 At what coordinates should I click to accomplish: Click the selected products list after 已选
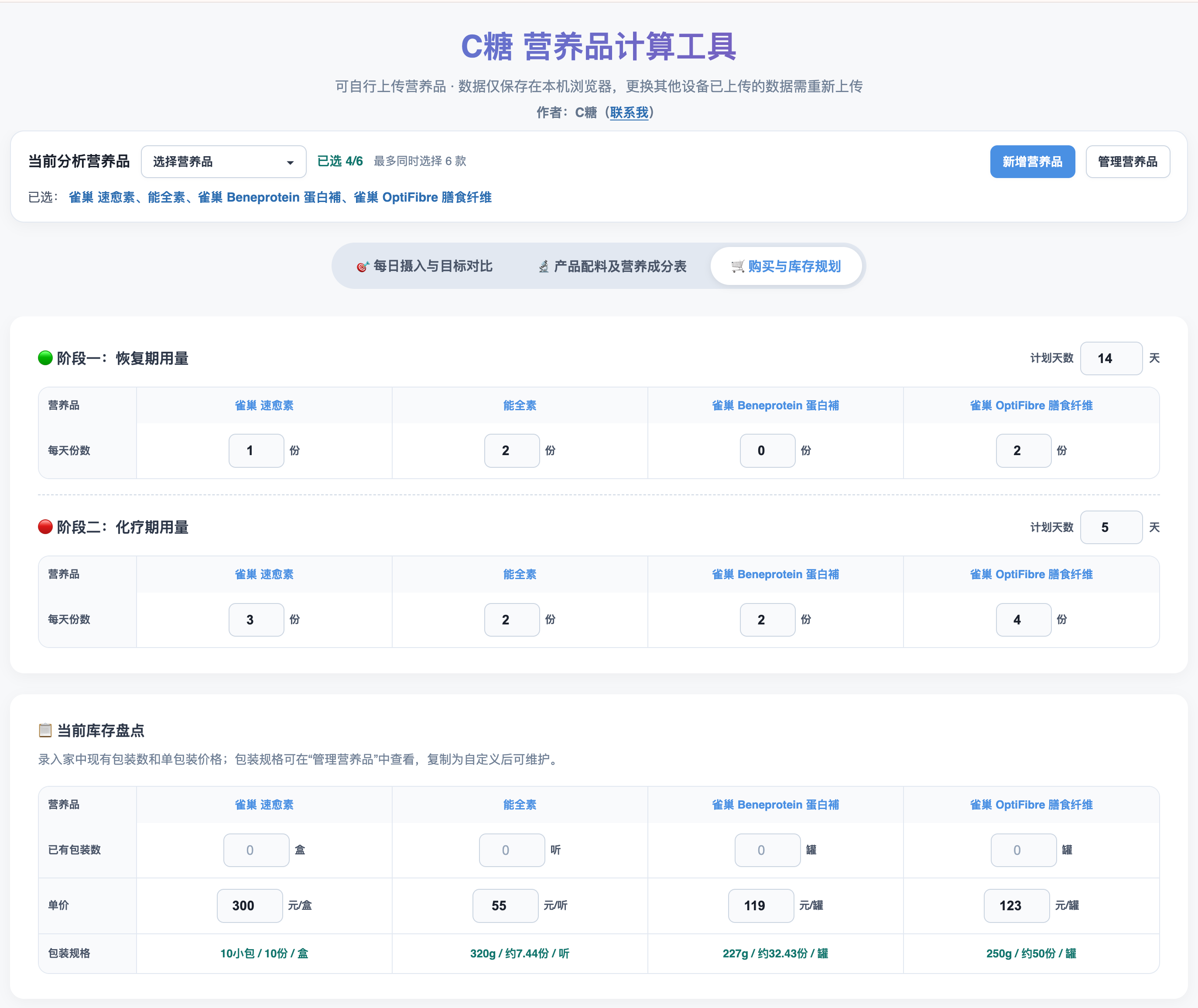coord(280,197)
